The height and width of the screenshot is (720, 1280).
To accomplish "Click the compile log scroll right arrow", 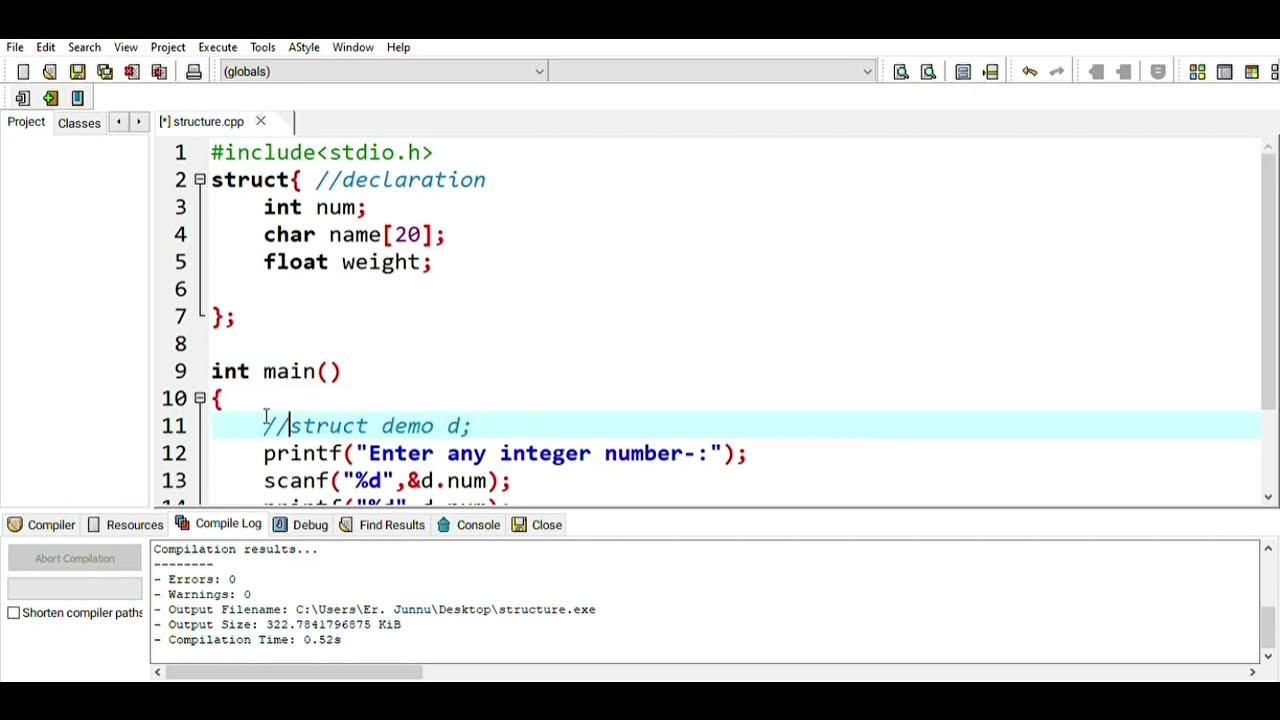I will [1252, 672].
